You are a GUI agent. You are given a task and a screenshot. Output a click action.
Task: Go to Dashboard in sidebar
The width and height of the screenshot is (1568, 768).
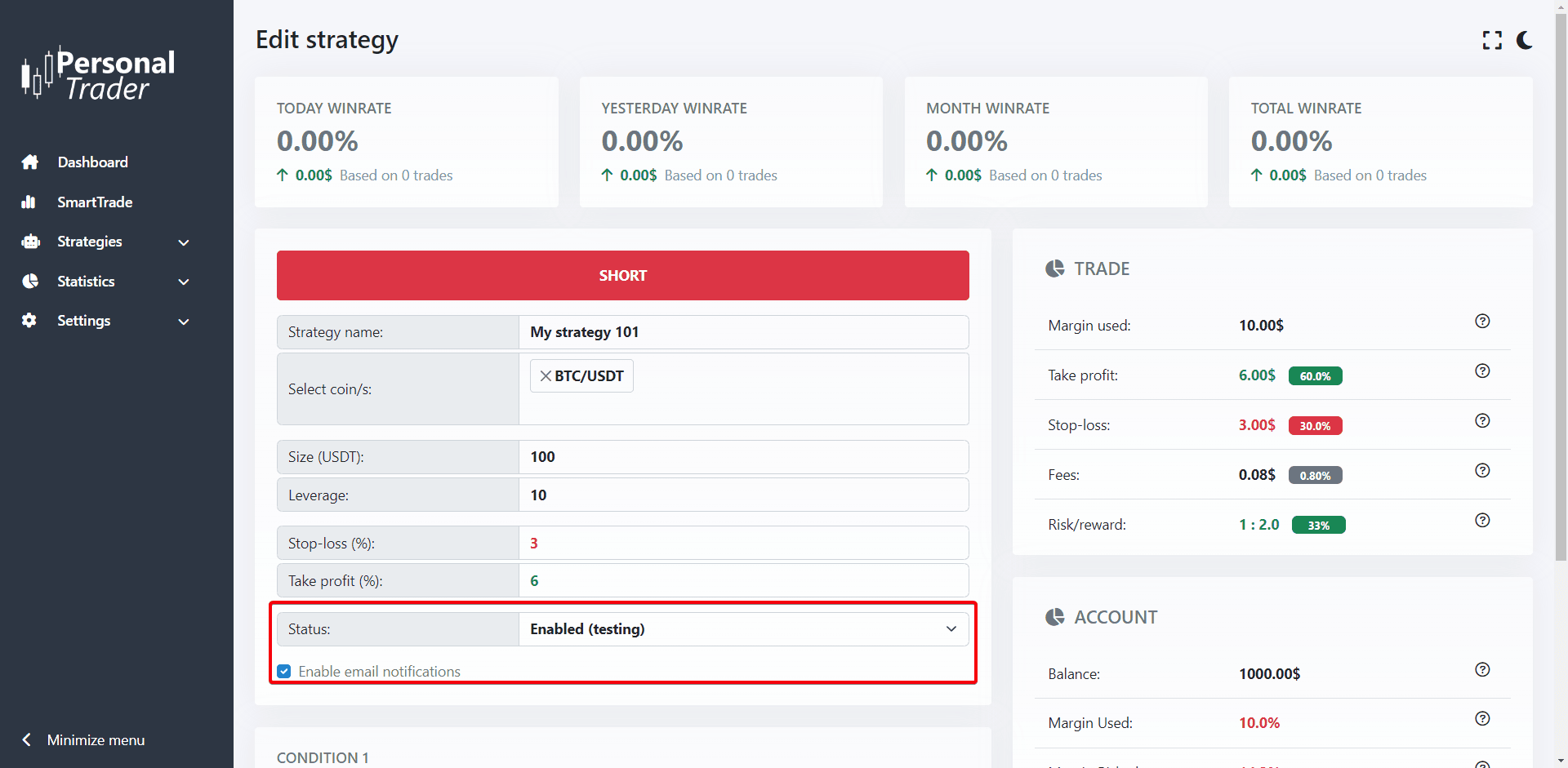click(x=92, y=162)
